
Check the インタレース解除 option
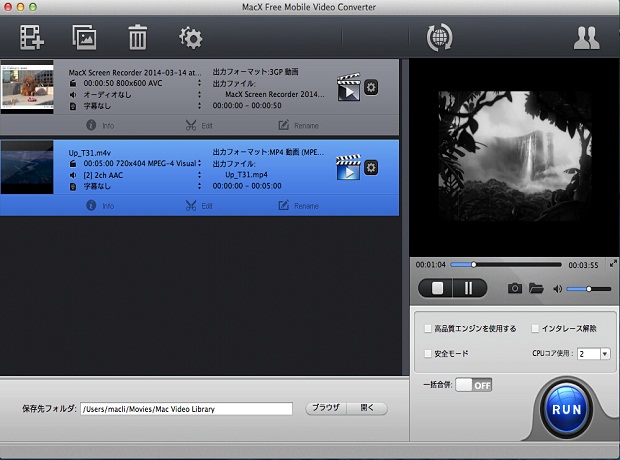(x=536, y=328)
